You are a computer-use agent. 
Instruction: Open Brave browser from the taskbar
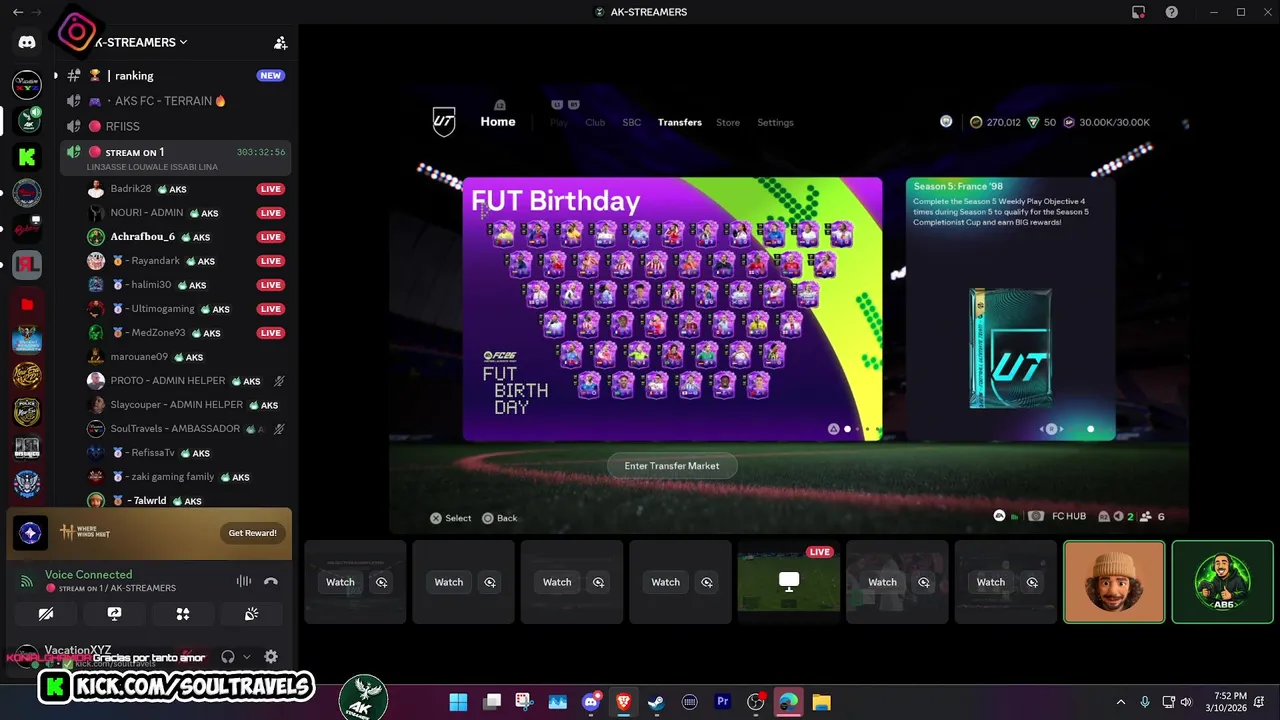click(624, 702)
